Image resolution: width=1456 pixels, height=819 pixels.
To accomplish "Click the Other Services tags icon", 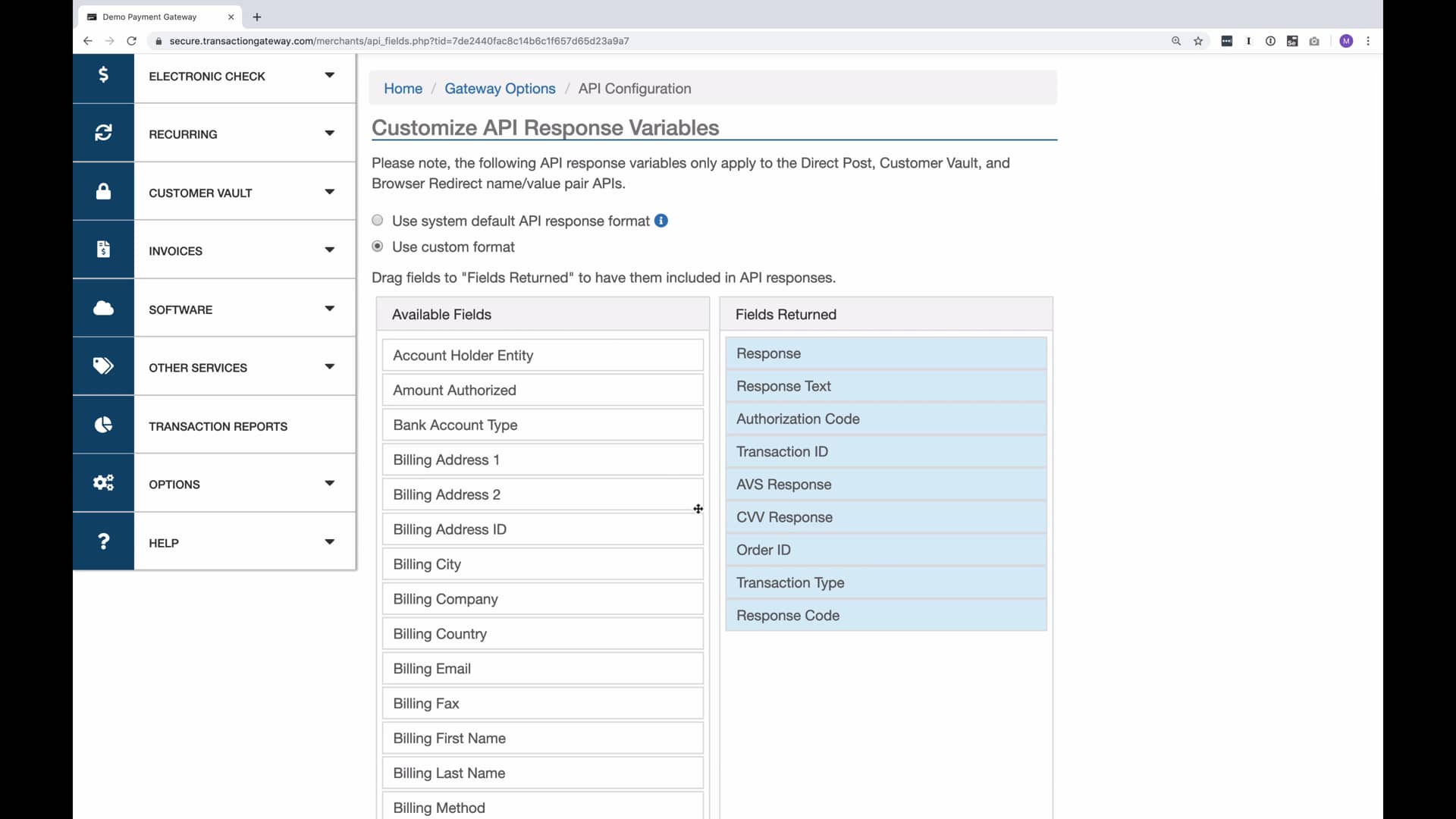I will pyautogui.click(x=103, y=366).
